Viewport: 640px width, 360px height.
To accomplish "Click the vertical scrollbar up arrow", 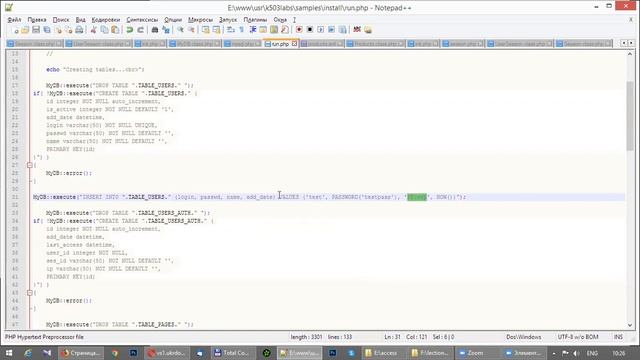I will coord(630,54).
